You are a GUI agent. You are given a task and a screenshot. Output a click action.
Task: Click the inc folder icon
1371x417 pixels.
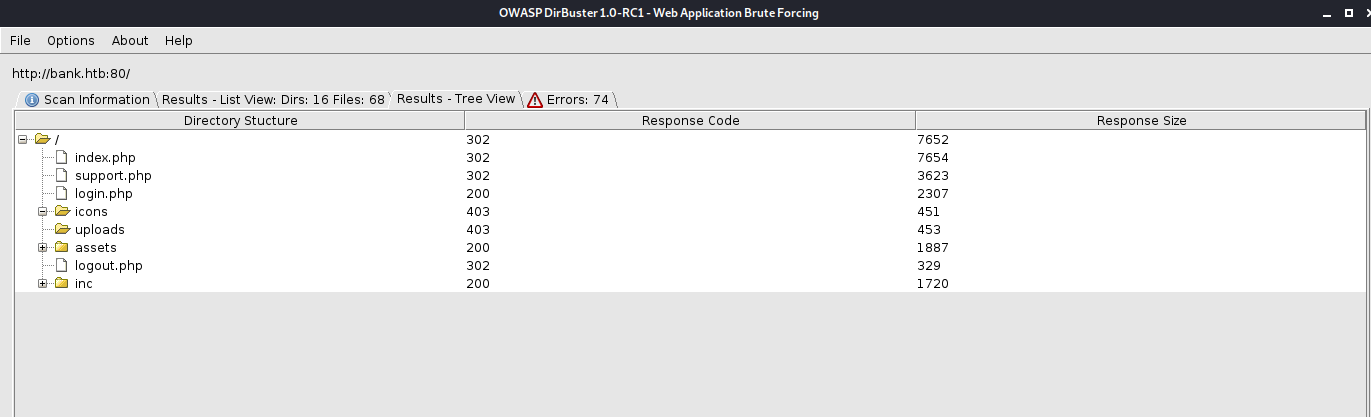[61, 284]
